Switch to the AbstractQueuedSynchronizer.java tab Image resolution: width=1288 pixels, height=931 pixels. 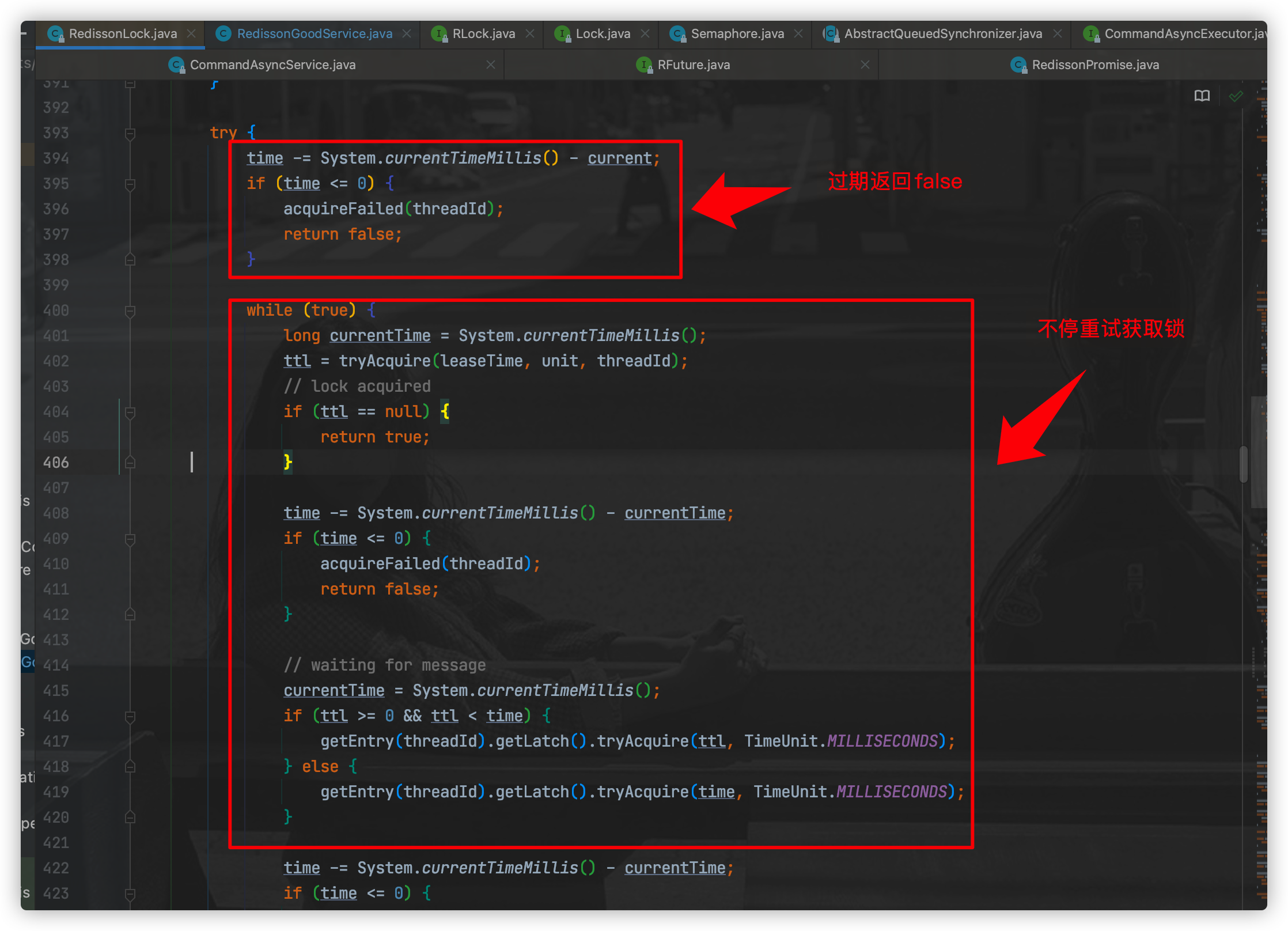click(x=942, y=34)
